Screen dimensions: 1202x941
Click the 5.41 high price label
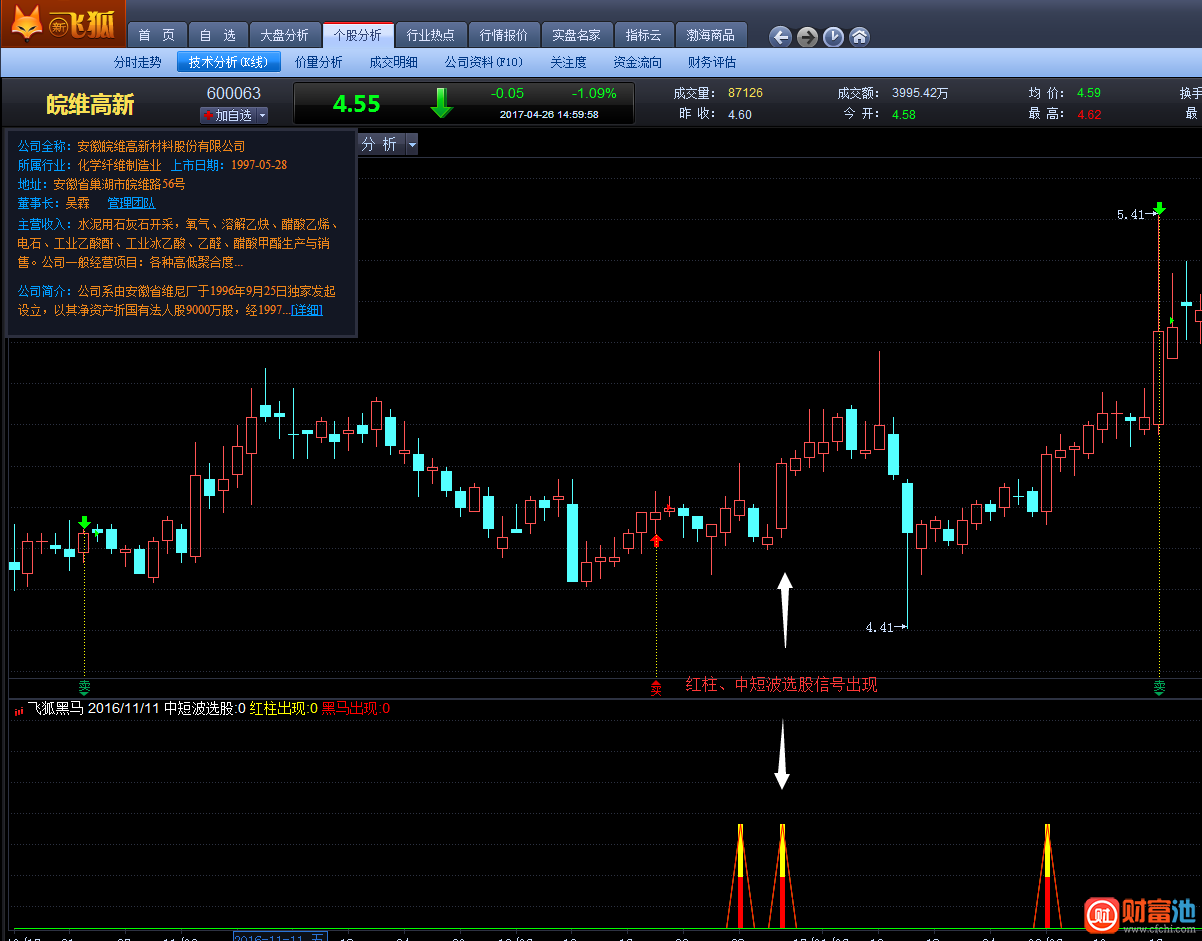click(1130, 214)
